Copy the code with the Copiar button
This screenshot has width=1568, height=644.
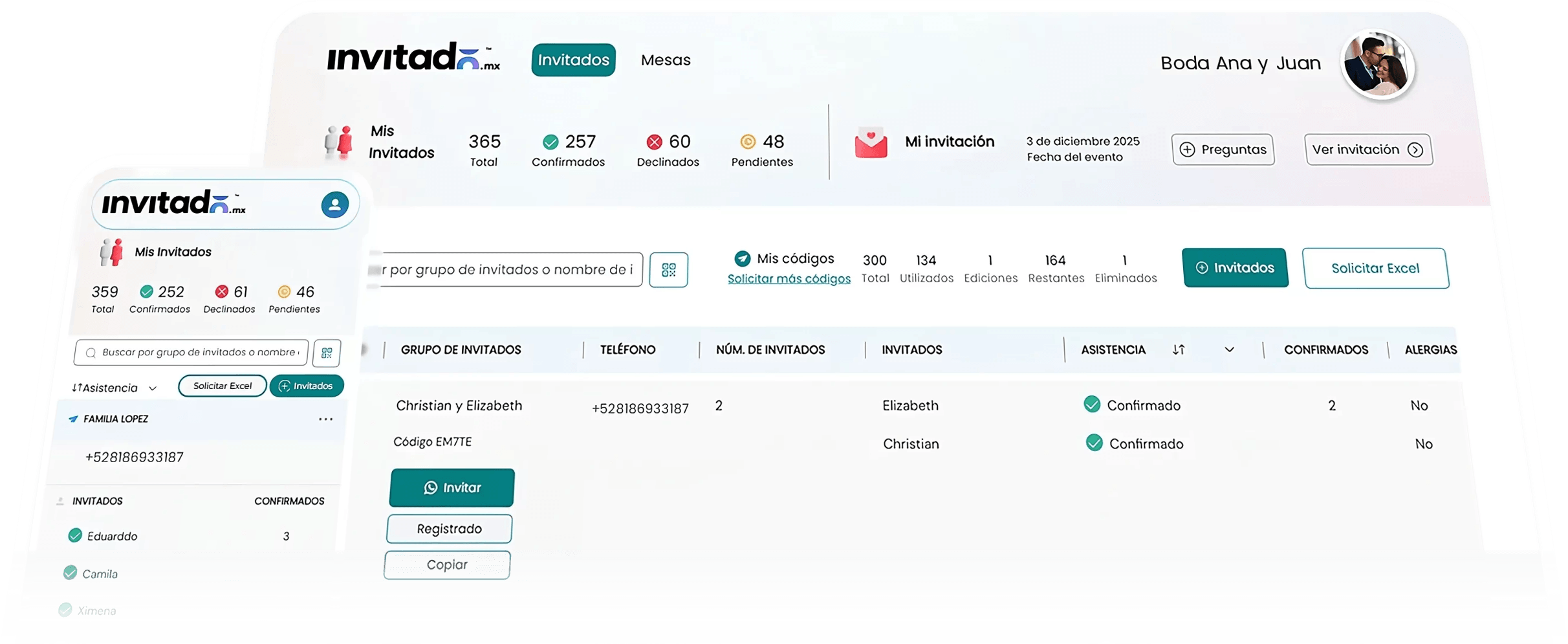447,564
